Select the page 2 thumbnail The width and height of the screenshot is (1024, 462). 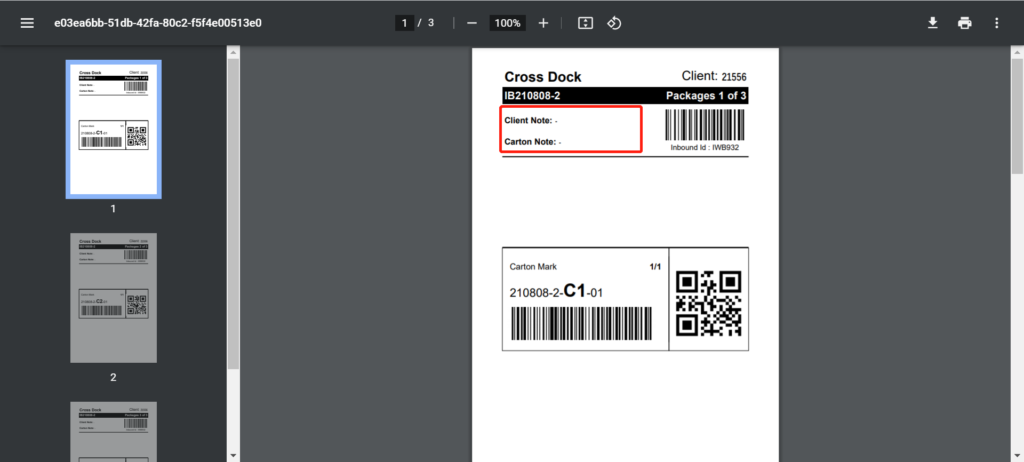click(x=113, y=297)
